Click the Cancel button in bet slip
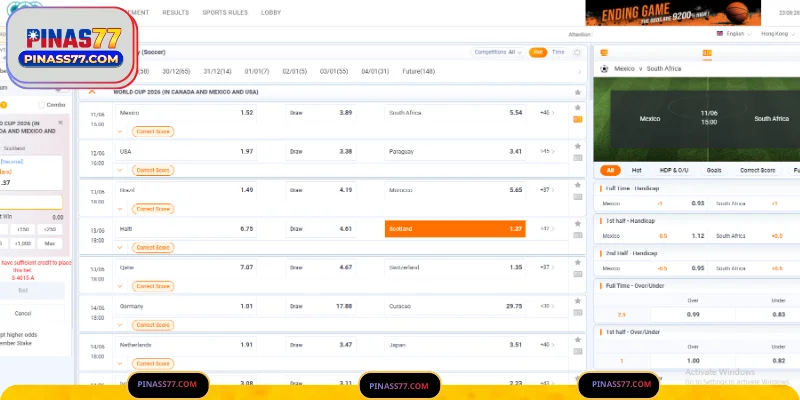Screen dimensions: 800x400 (22, 314)
